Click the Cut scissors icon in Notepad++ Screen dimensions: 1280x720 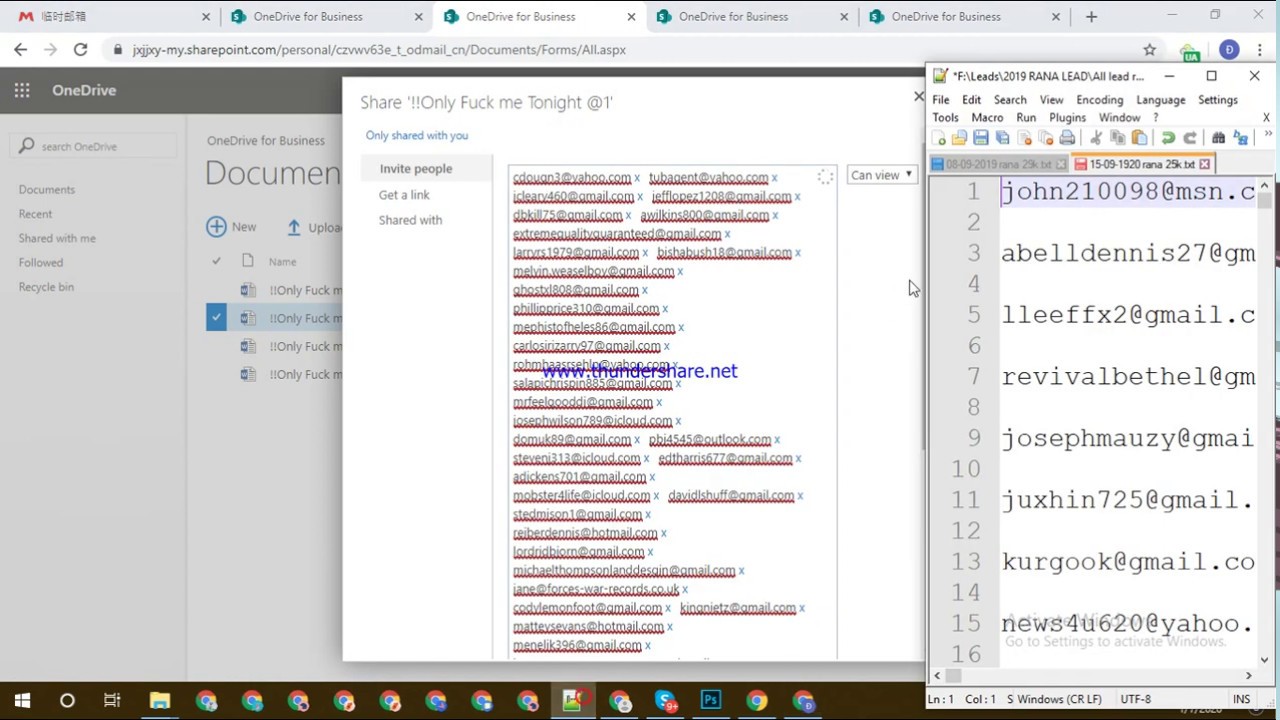pyautogui.click(x=1096, y=138)
